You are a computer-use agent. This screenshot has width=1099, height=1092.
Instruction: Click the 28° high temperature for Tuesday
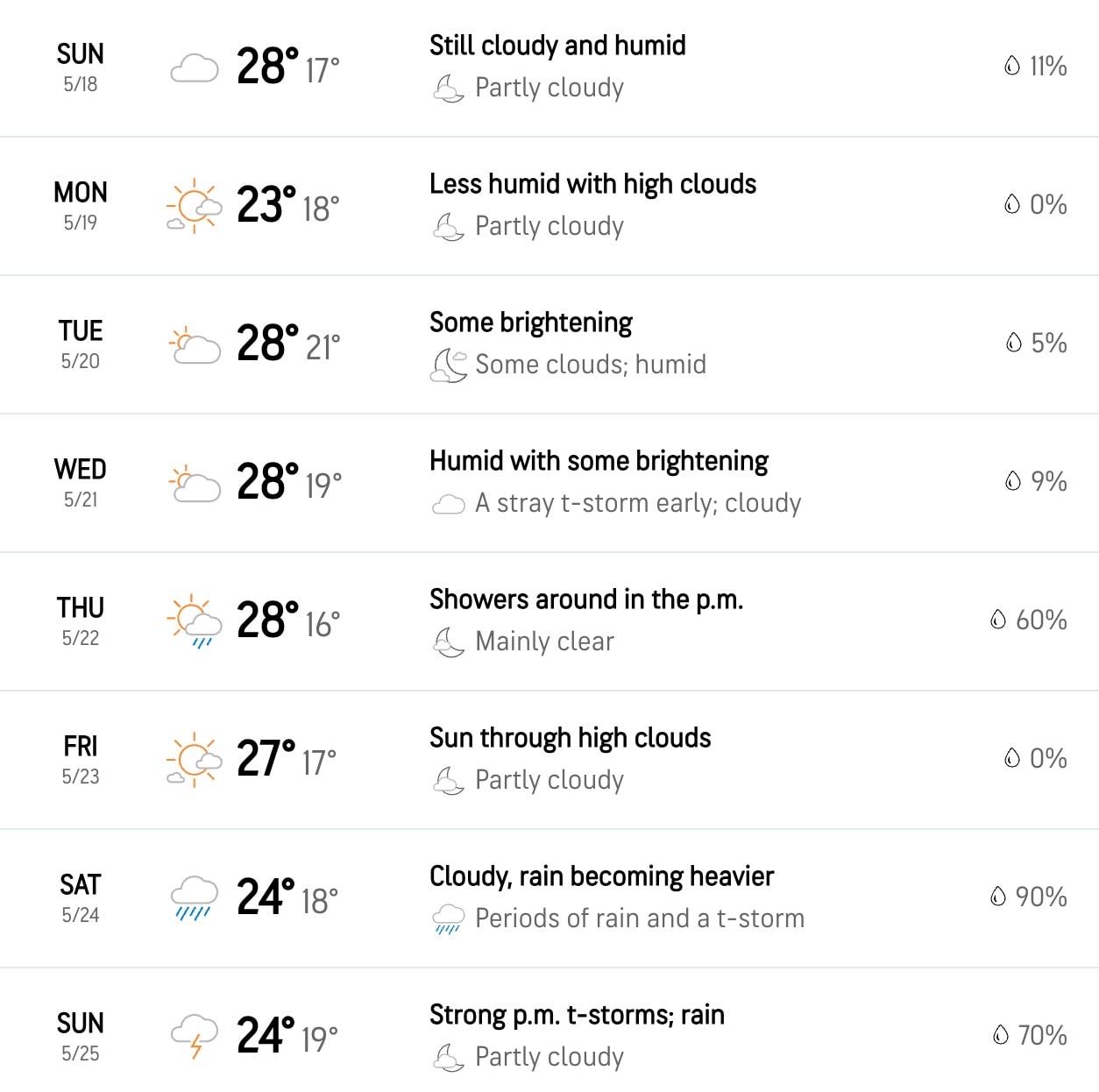click(x=264, y=344)
